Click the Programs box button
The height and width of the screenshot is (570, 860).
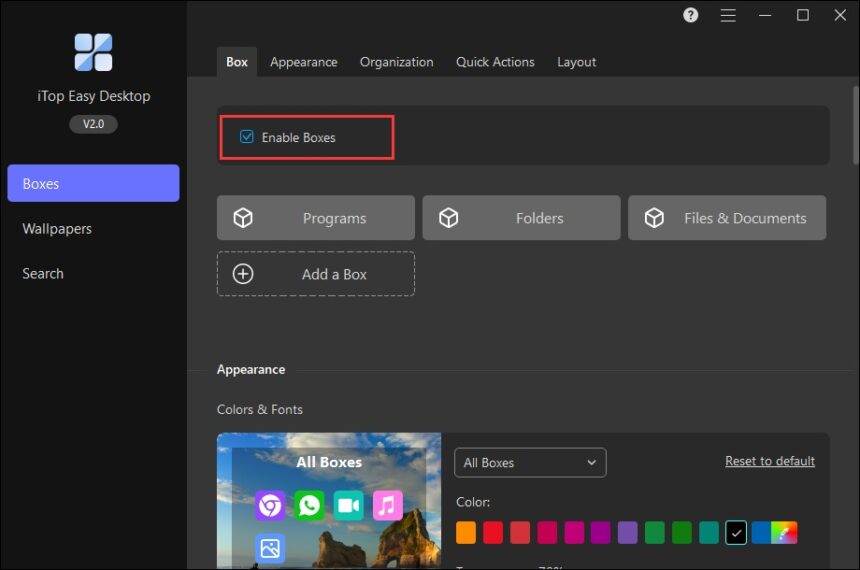pos(315,218)
